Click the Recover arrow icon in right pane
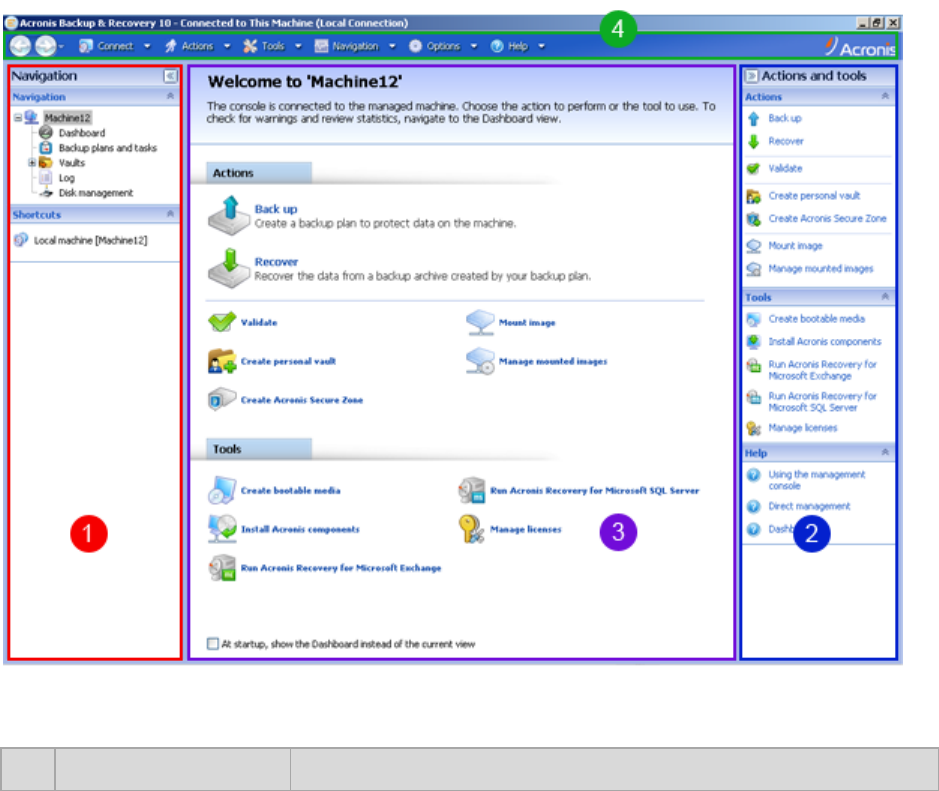939x791 pixels. (753, 141)
